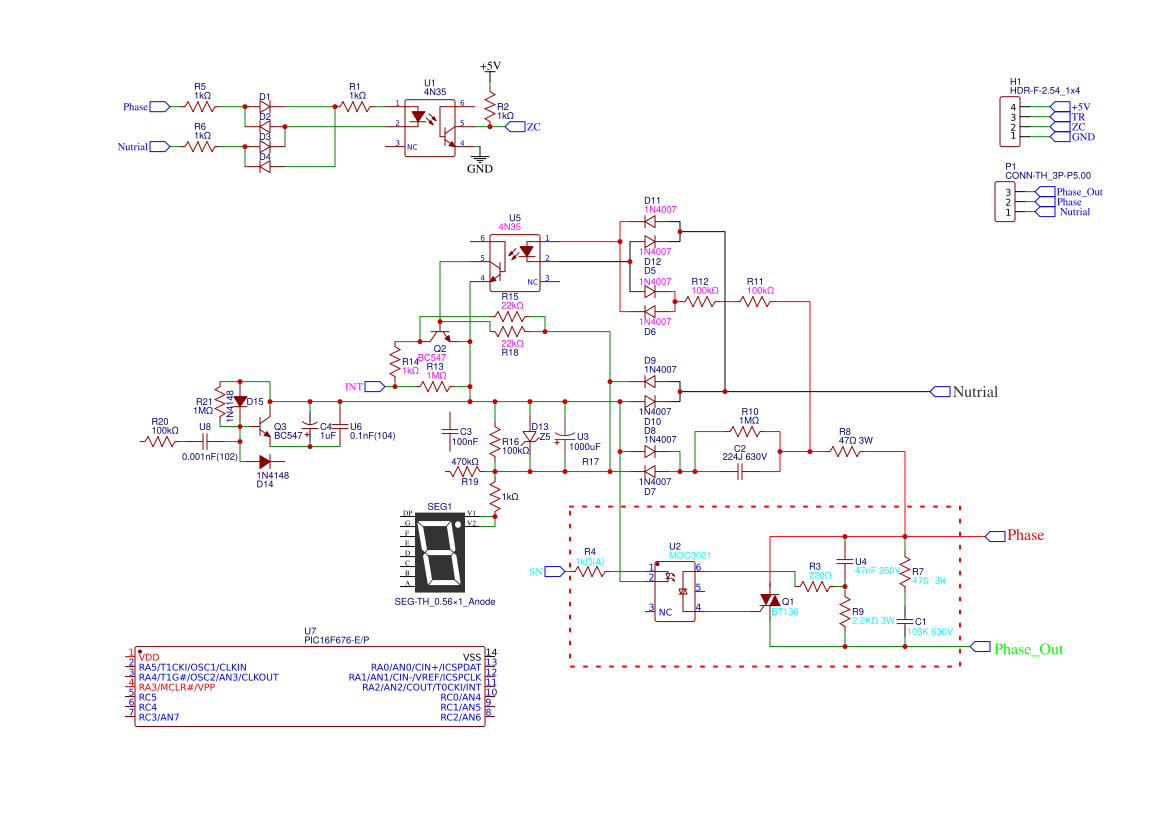Select the PIC16F676 microcontroller U7 body
The image size is (1169, 827).
click(x=310, y=686)
